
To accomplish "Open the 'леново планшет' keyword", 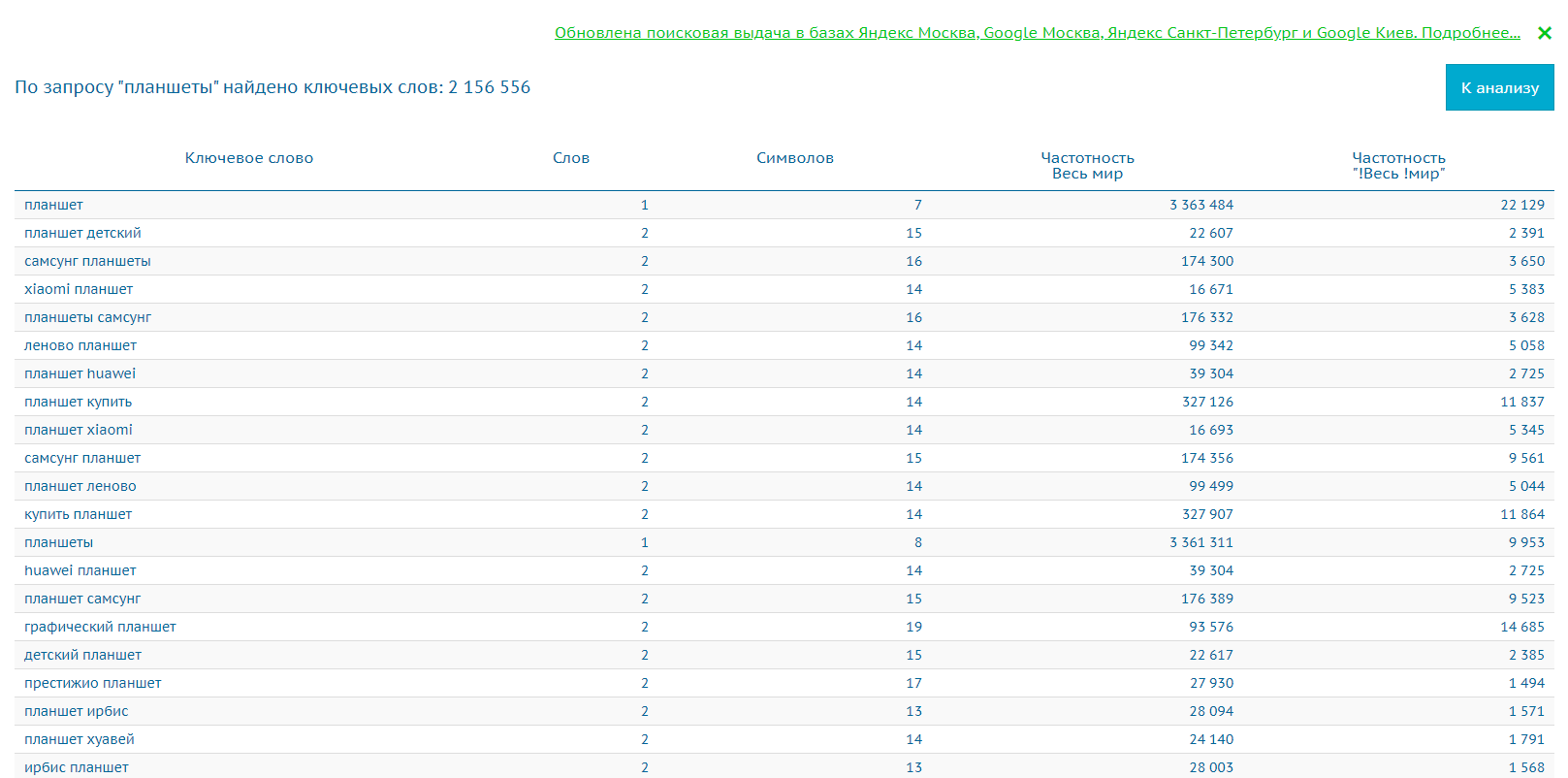I will click(x=80, y=345).
